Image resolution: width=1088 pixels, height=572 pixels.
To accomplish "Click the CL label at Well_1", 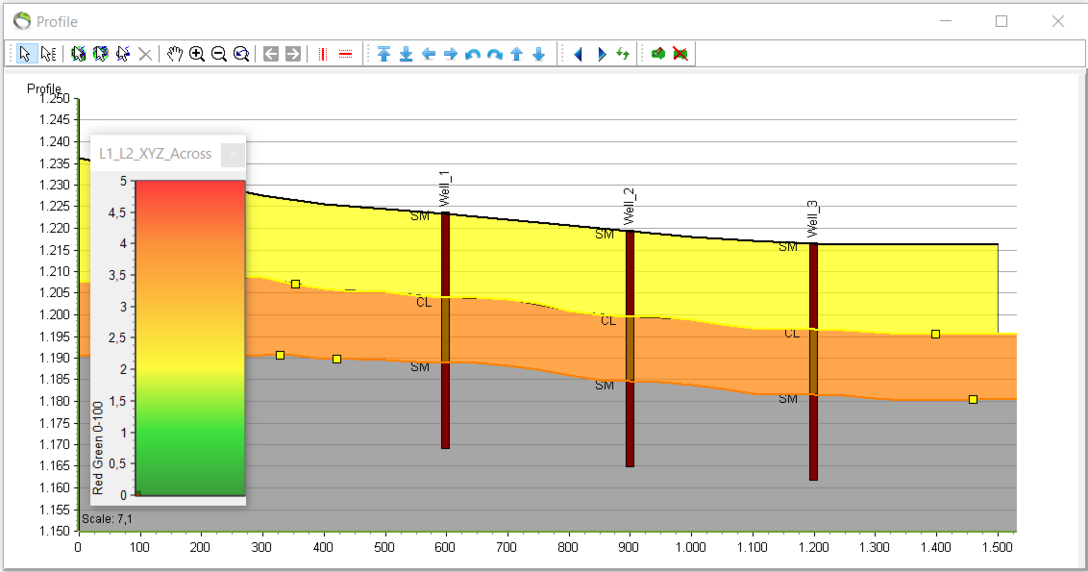I will pos(424,303).
